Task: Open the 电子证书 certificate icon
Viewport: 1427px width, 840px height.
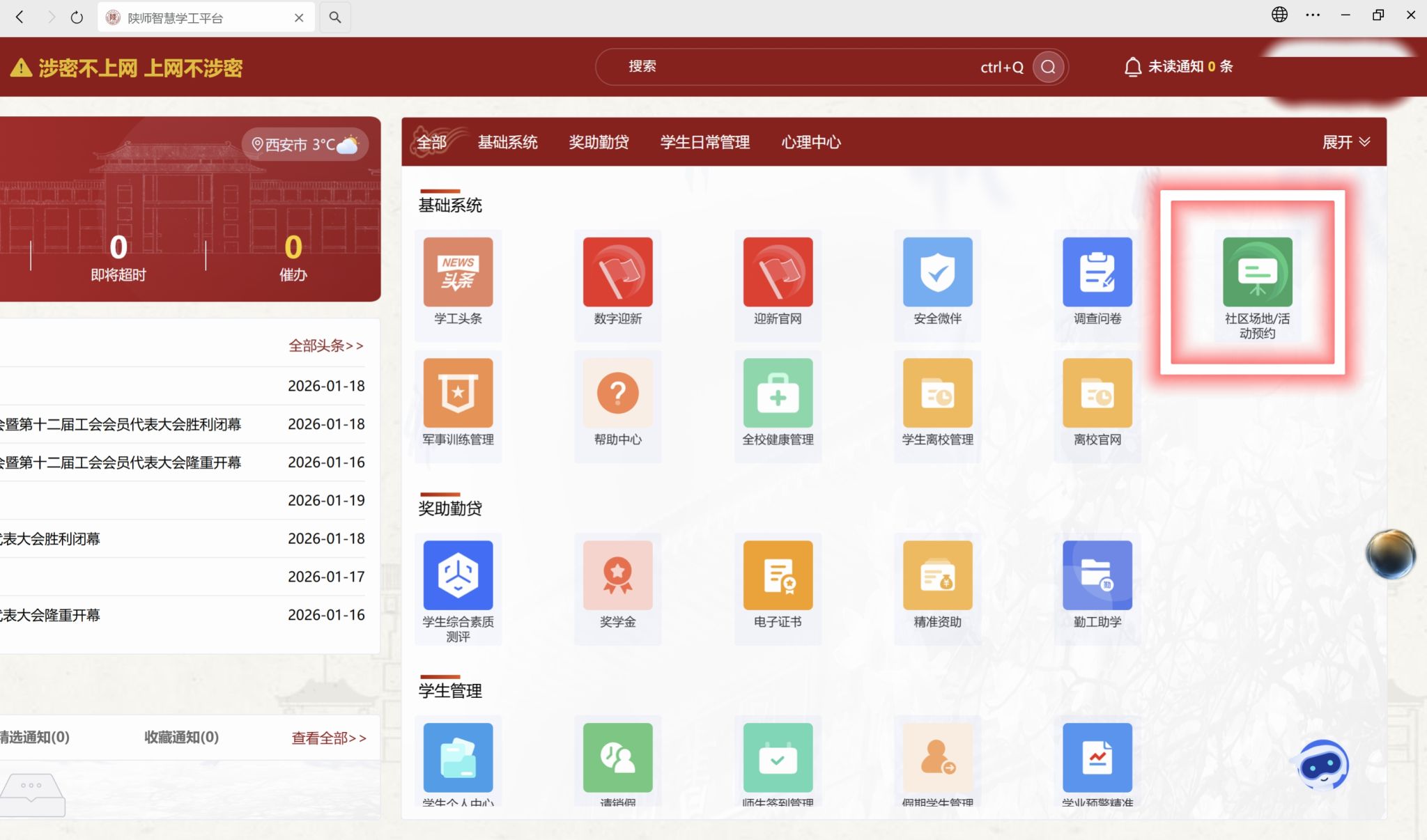Action: [778, 575]
